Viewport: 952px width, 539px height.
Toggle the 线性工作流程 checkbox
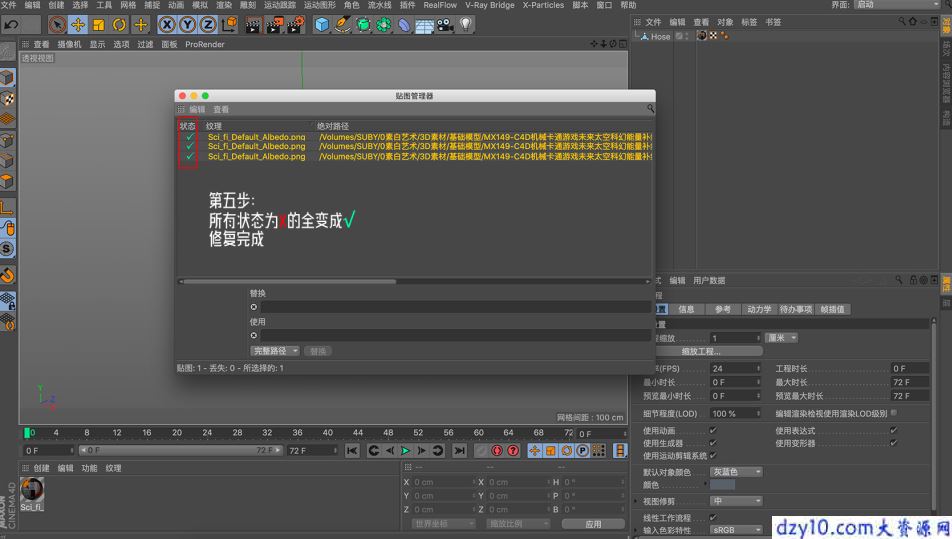pos(713,518)
